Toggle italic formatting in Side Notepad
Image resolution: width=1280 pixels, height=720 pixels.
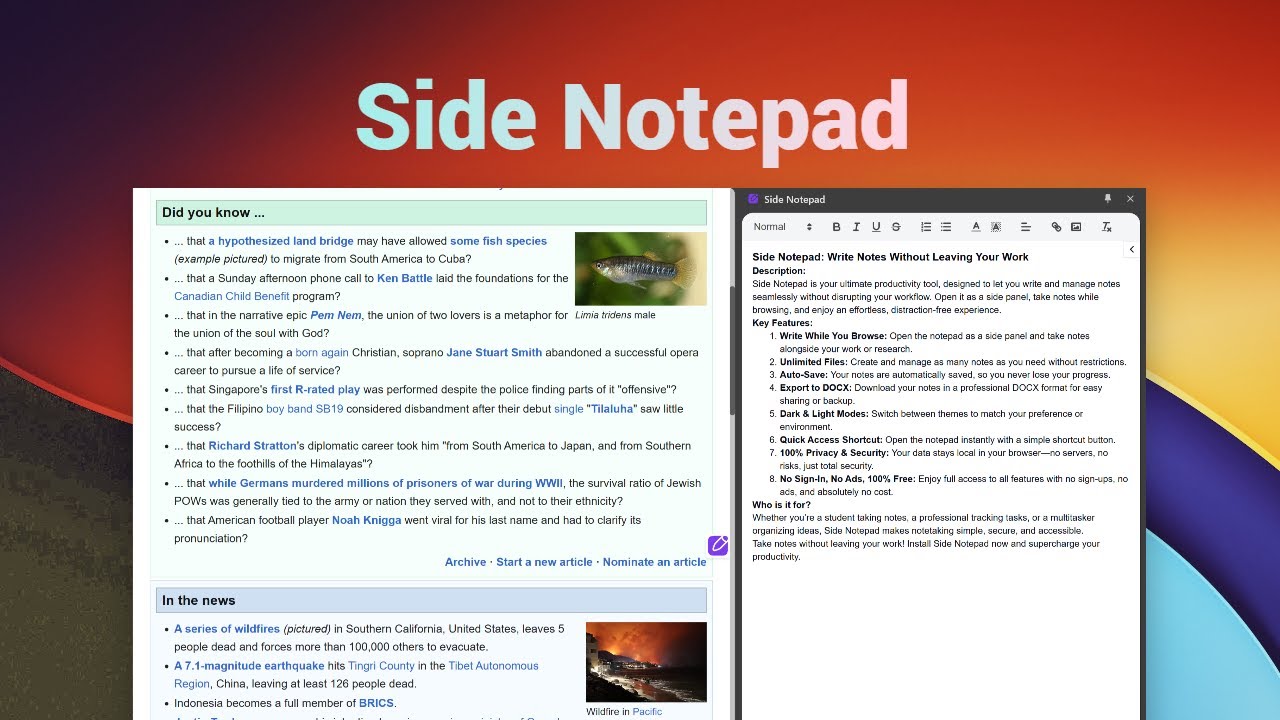pos(856,227)
